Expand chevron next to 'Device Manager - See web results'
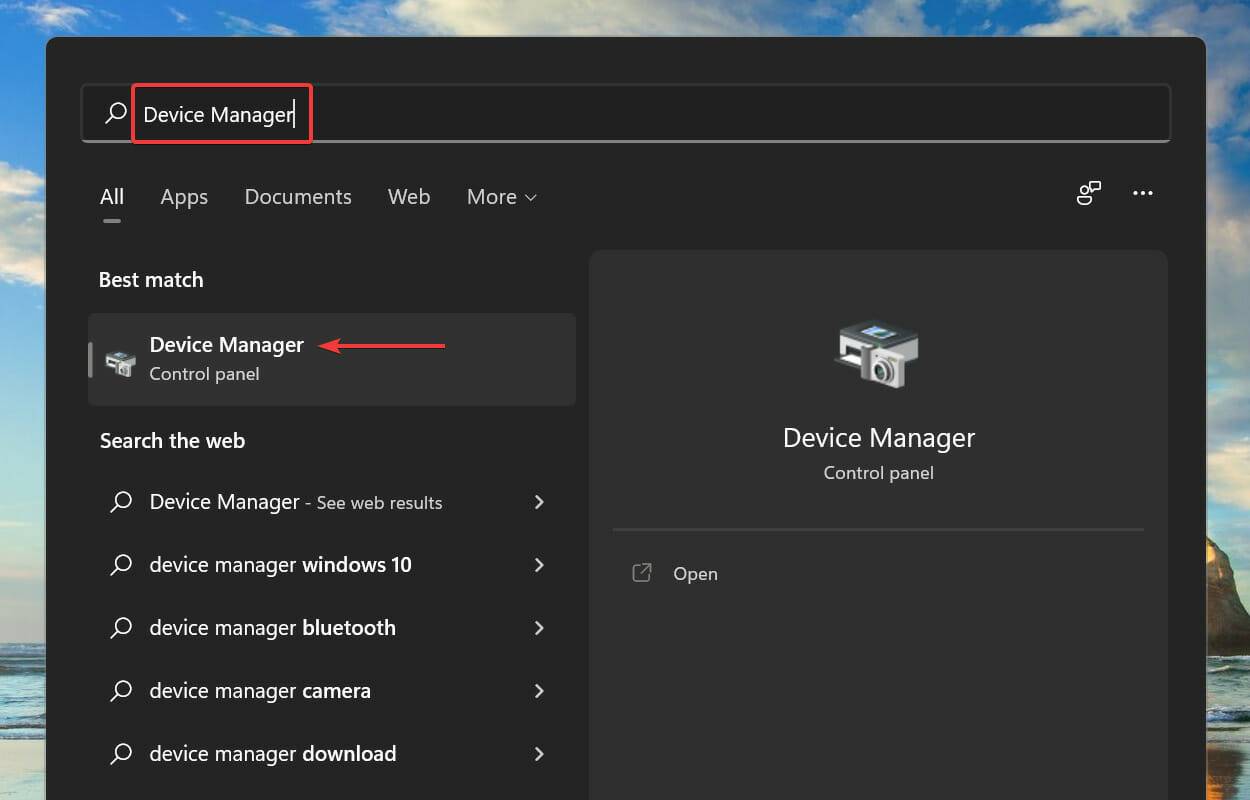Screen dimensions: 1250x800 click(x=539, y=502)
